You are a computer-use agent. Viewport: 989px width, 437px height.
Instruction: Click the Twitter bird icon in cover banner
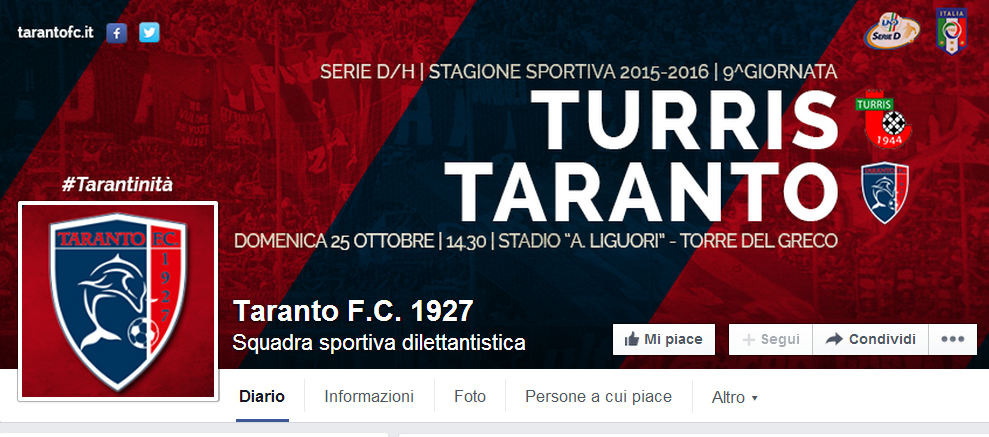[x=149, y=33]
